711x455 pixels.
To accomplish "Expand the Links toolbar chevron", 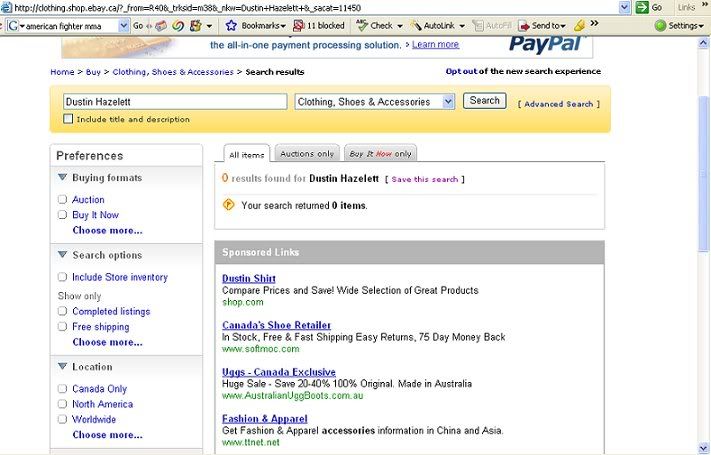I will tap(703, 5).
